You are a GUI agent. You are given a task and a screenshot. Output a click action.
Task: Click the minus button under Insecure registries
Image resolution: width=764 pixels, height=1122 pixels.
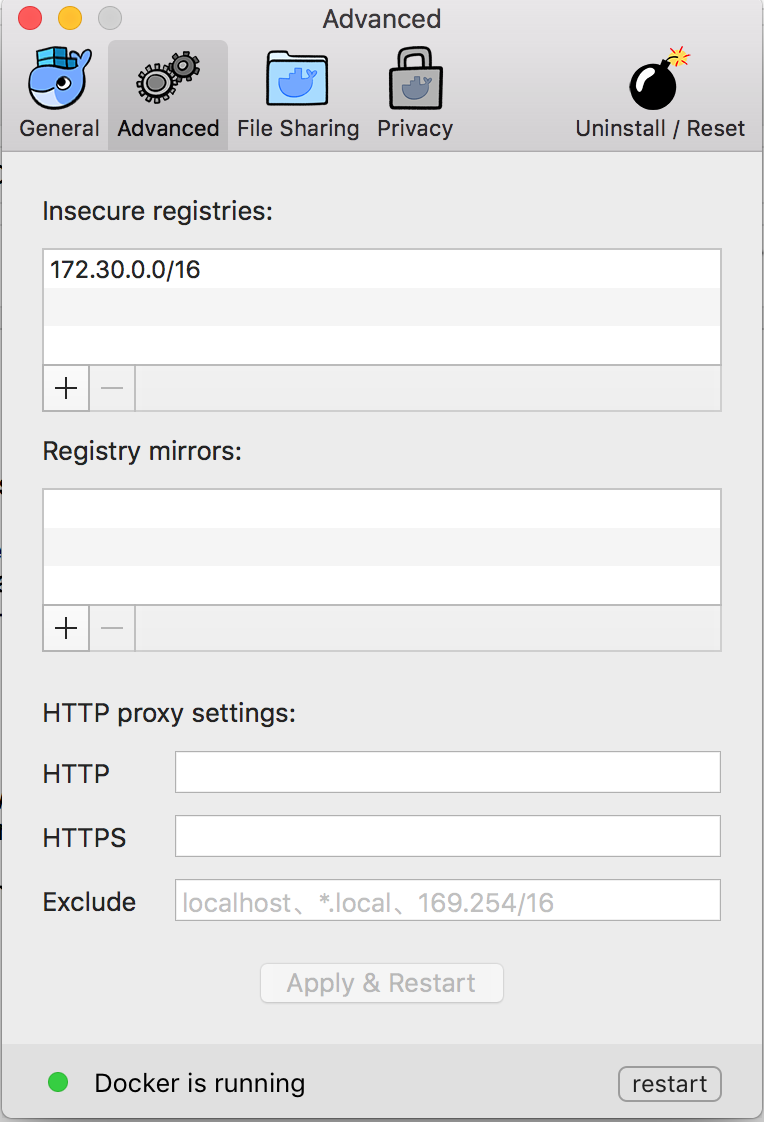click(x=111, y=388)
